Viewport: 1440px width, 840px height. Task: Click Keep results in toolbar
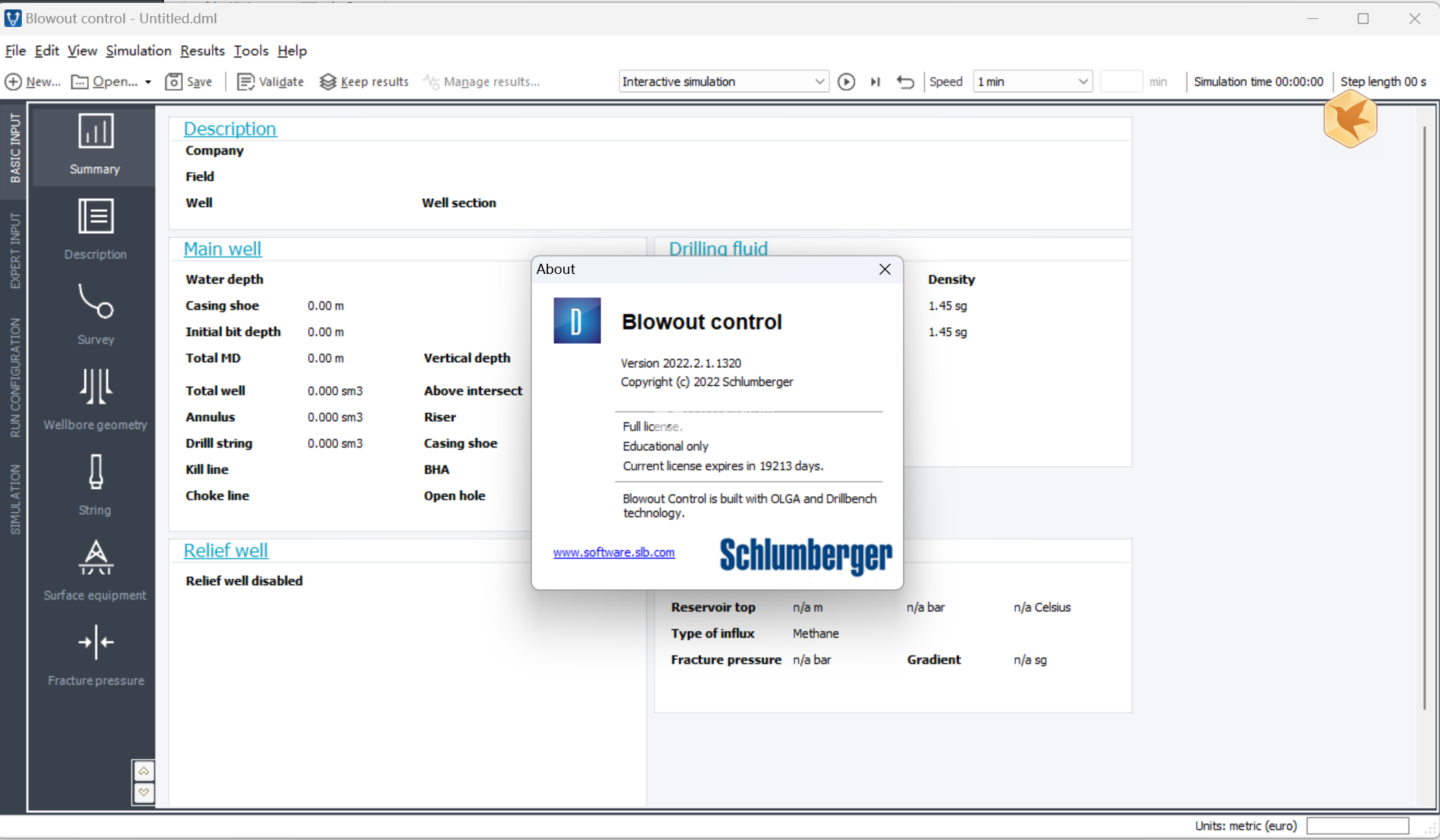click(x=364, y=82)
